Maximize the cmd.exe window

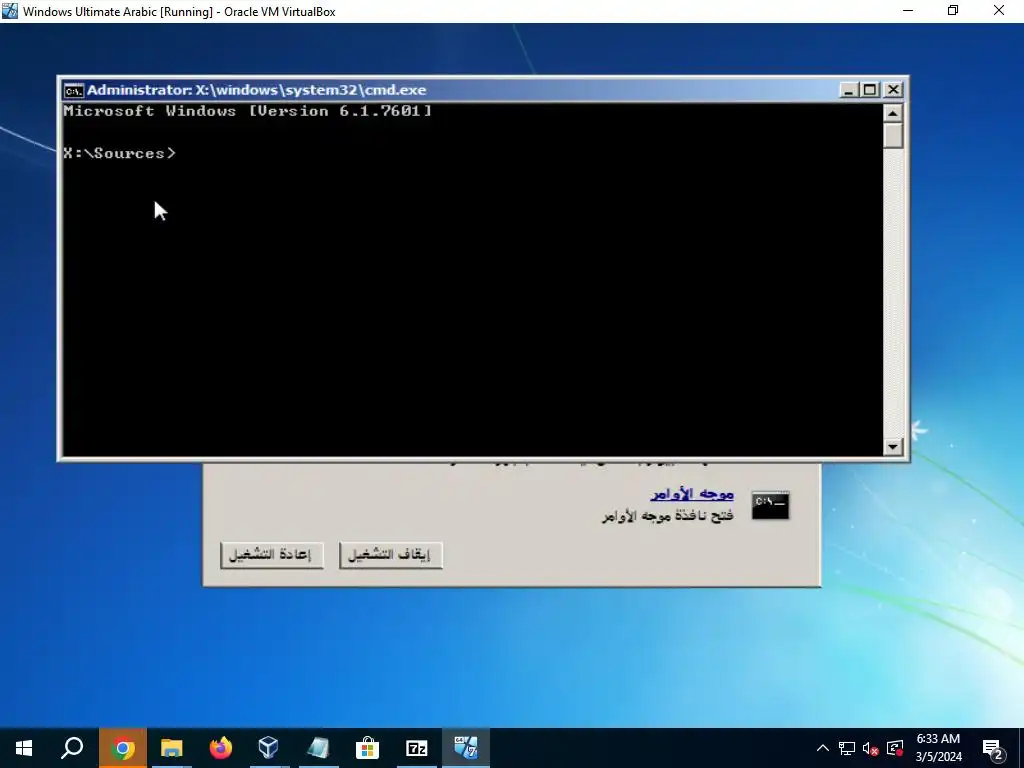pyautogui.click(x=870, y=90)
